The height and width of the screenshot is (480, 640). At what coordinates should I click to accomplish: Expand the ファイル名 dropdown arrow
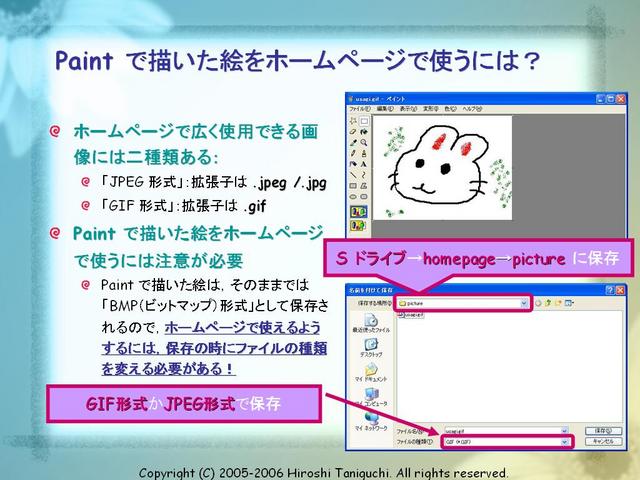(564, 431)
